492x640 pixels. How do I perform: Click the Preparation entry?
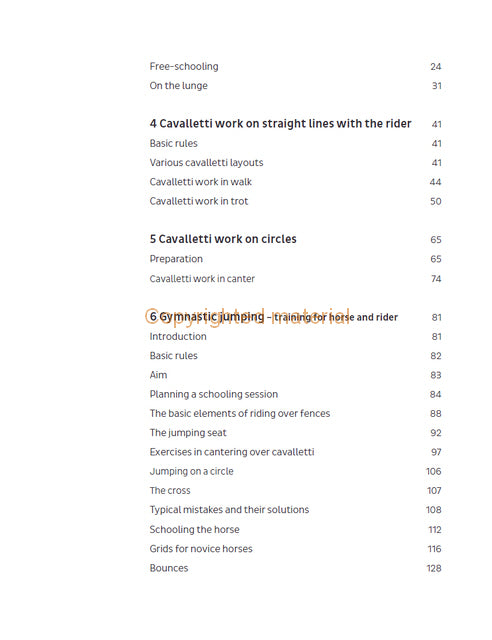(176, 259)
